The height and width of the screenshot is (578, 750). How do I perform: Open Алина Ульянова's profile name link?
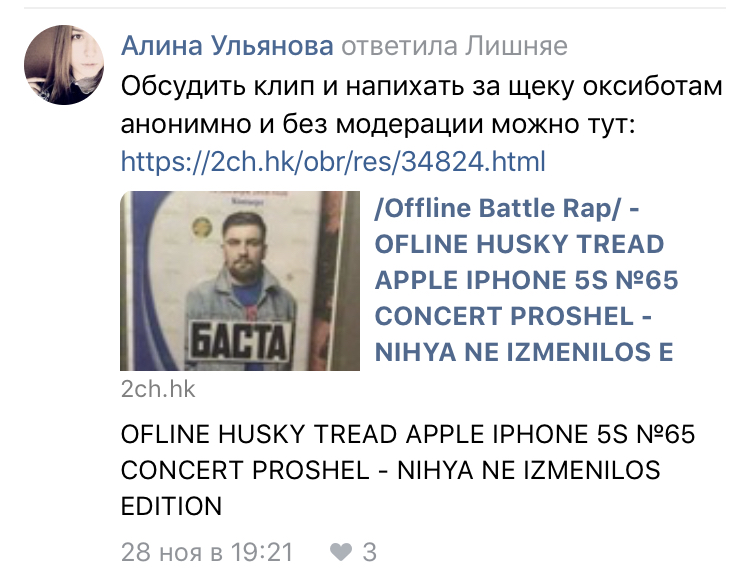click(227, 46)
